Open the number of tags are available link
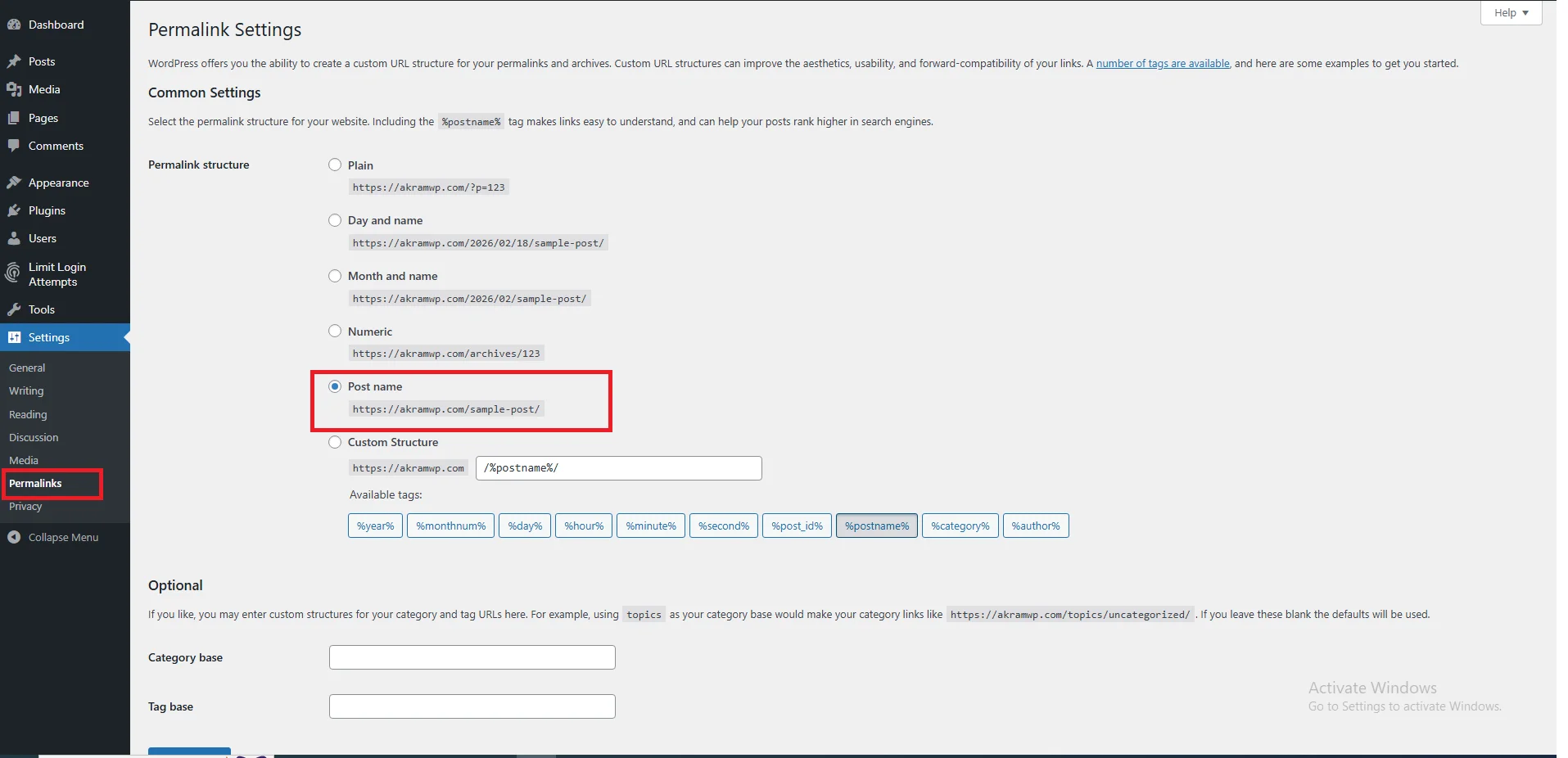The image size is (1568, 758). click(1161, 63)
